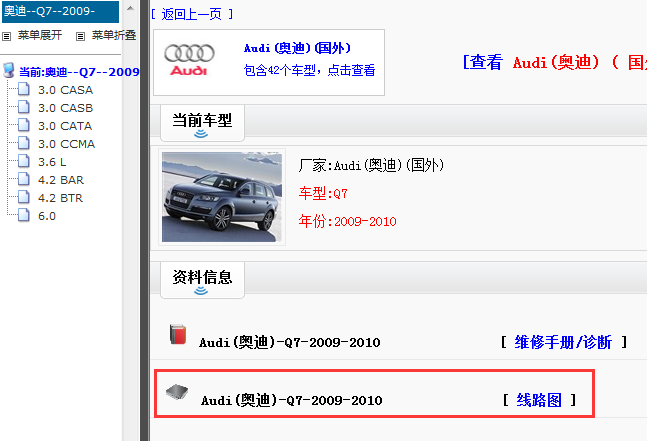Click the 年份:2009-2010 text
The image size is (647, 441).
click(x=347, y=221)
